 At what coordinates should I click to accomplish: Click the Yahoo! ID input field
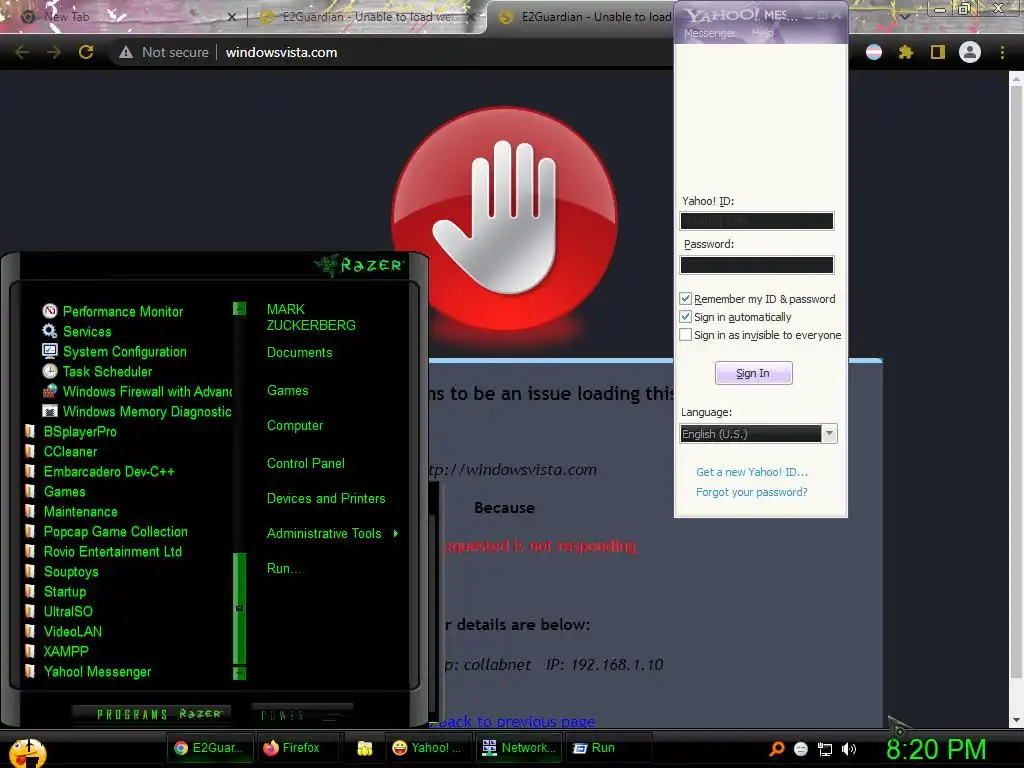pos(756,221)
